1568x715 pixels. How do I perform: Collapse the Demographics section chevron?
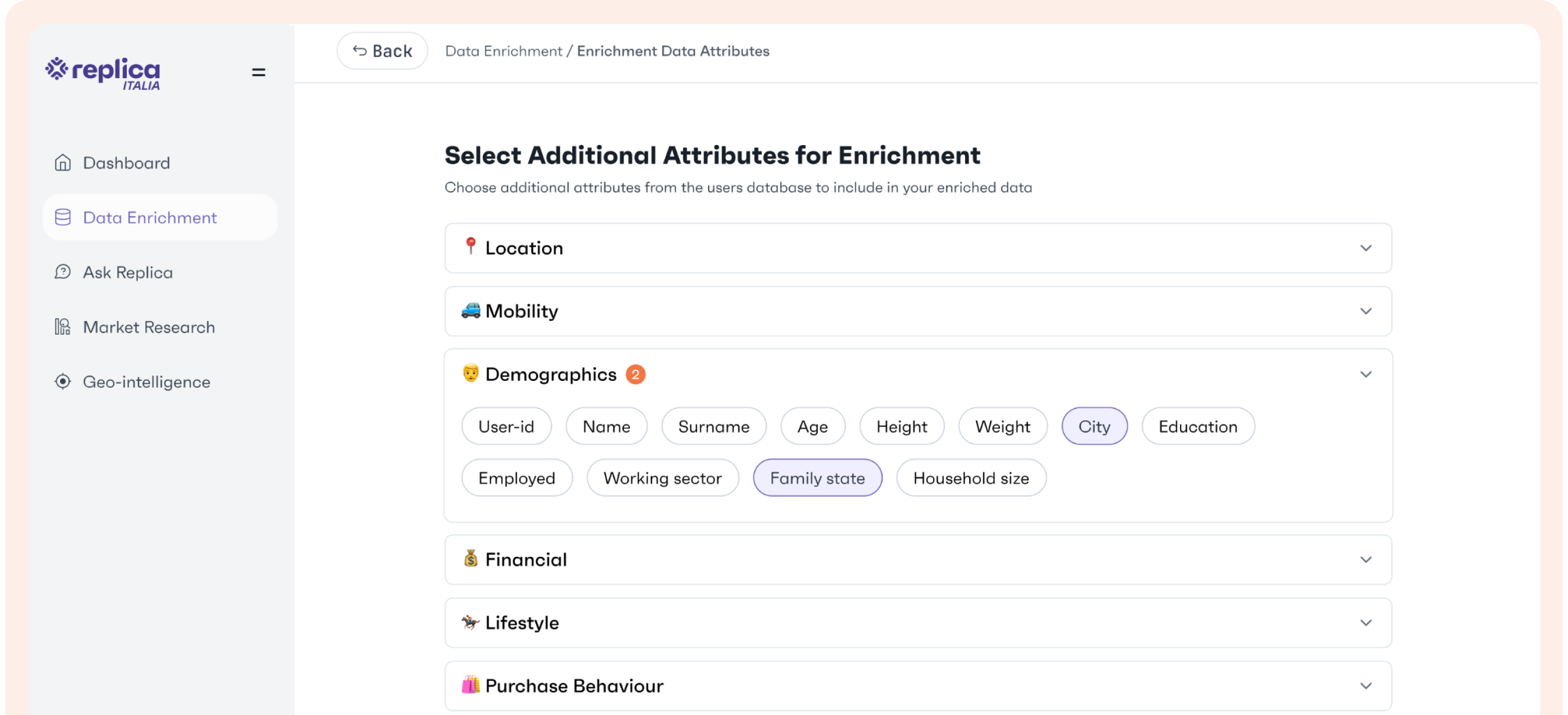(1366, 374)
